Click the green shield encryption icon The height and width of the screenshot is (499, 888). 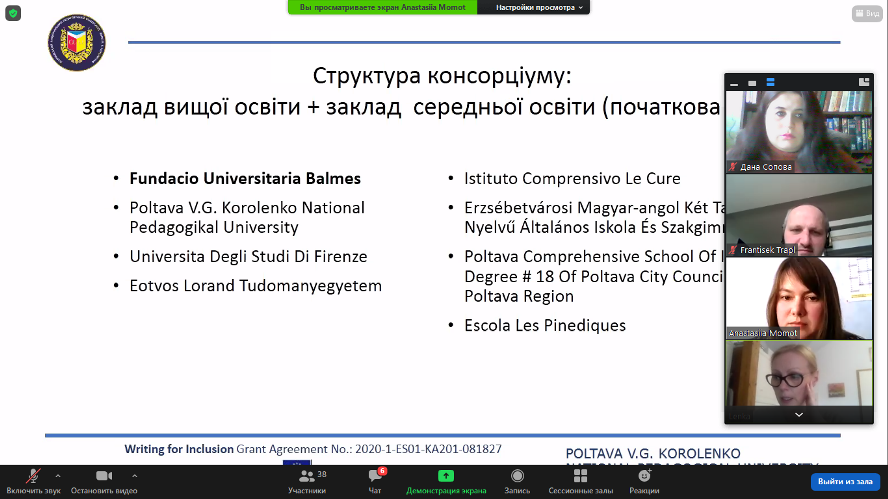coord(13,13)
